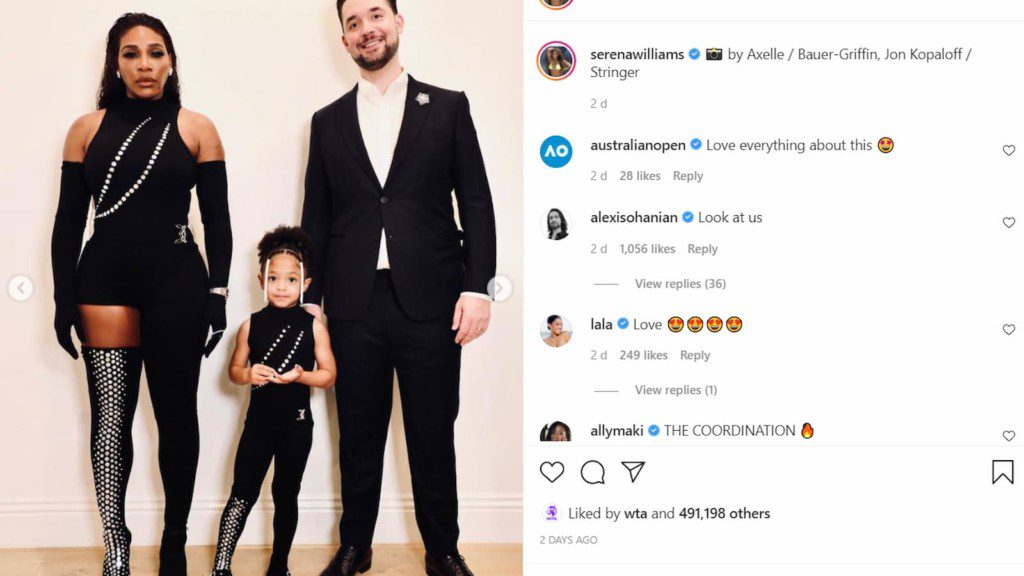Screen dimensions: 1024x576
Task: View the 491,198 others who liked
Action: point(724,513)
